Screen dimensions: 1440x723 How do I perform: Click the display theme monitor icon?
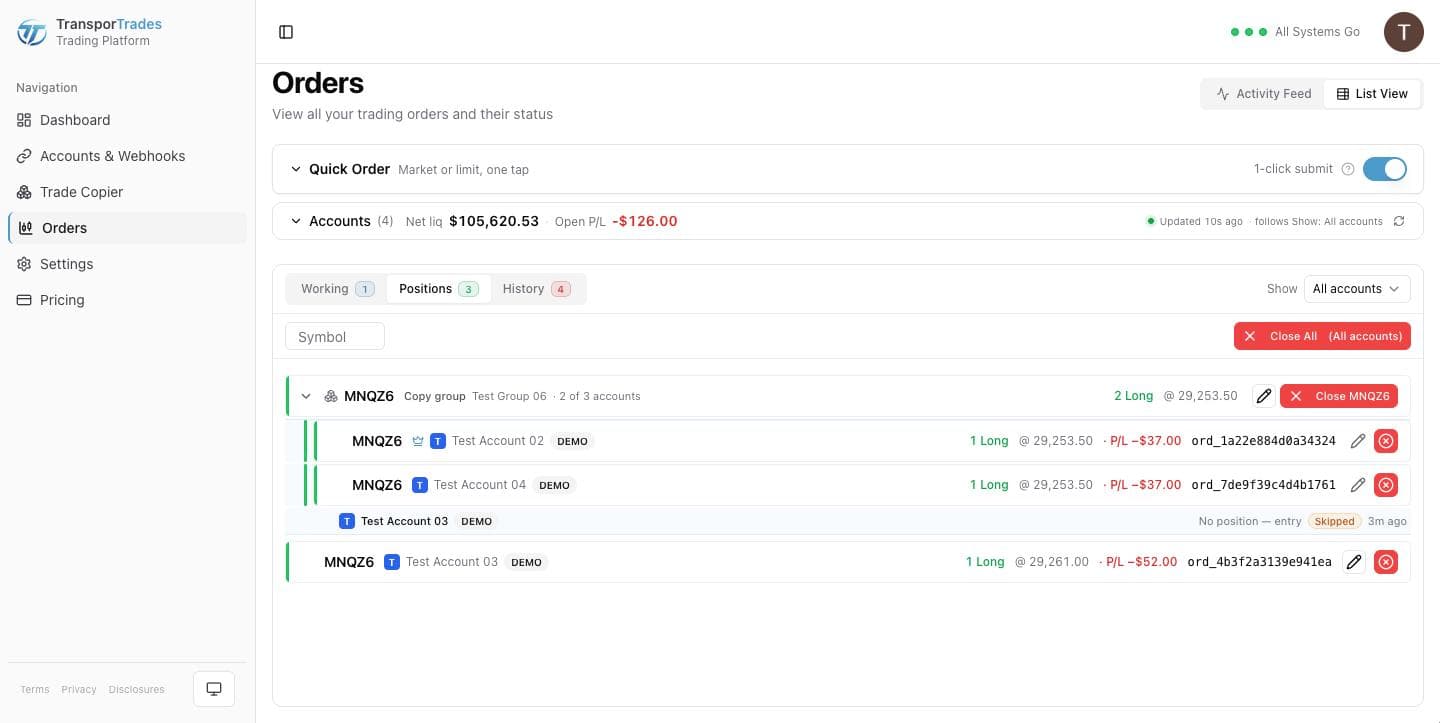pyautogui.click(x=214, y=689)
